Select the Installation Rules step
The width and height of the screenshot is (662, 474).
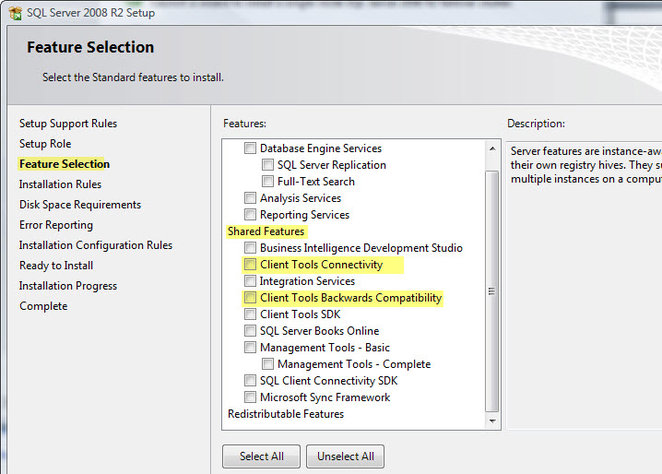60,184
